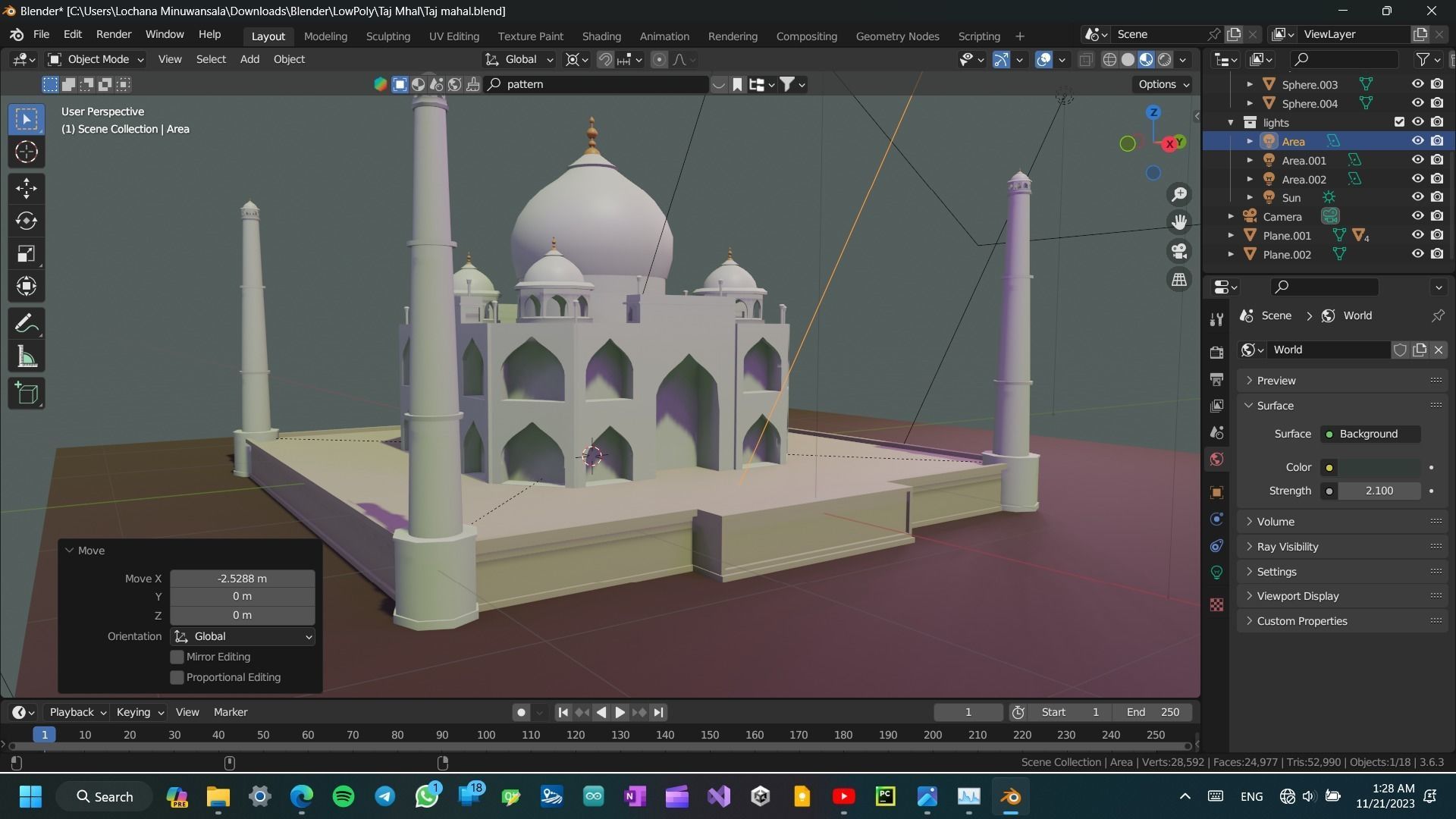The image size is (1456, 819).
Task: Click the Strength value slider
Action: [1379, 491]
